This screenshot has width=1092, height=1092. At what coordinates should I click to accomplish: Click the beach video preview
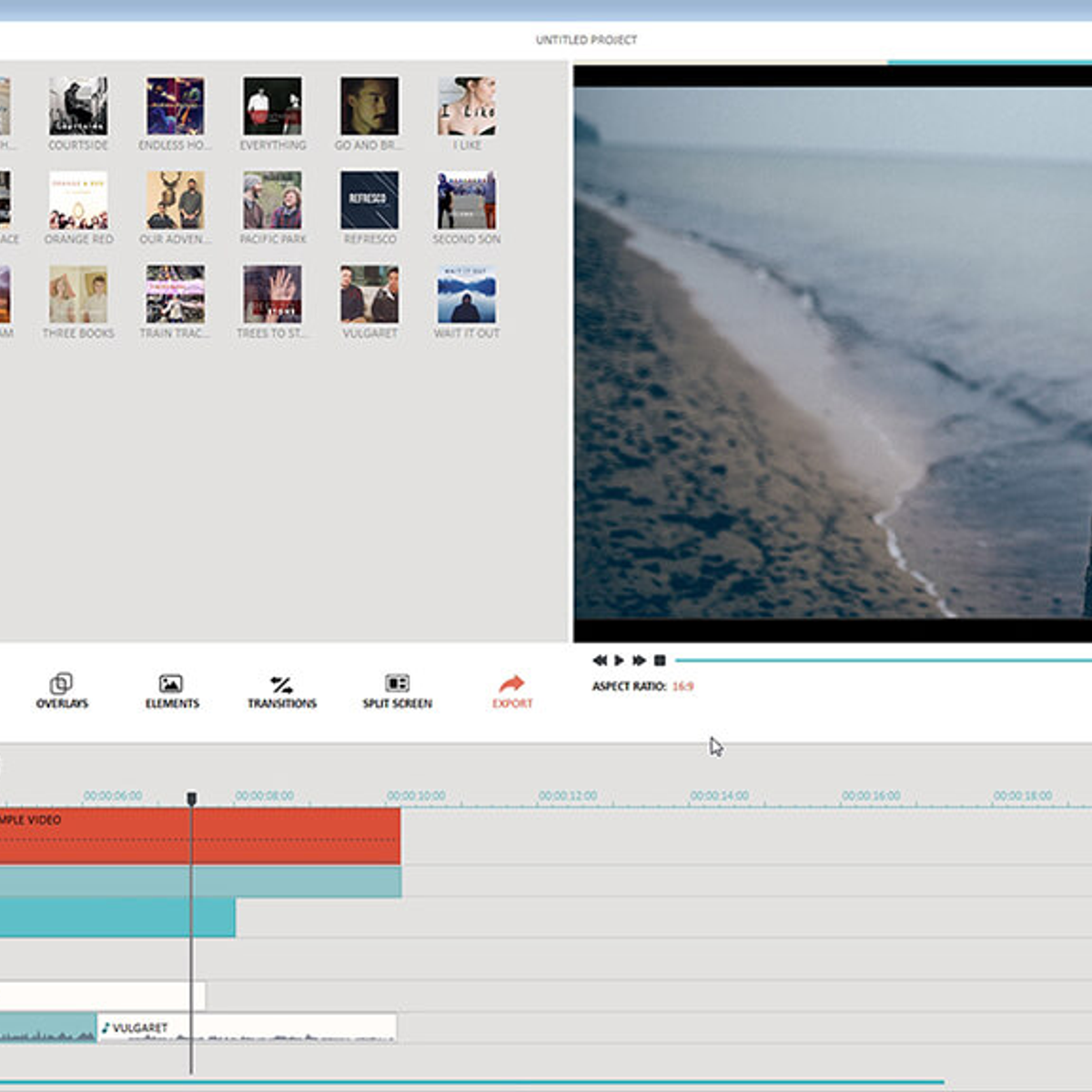(833, 353)
